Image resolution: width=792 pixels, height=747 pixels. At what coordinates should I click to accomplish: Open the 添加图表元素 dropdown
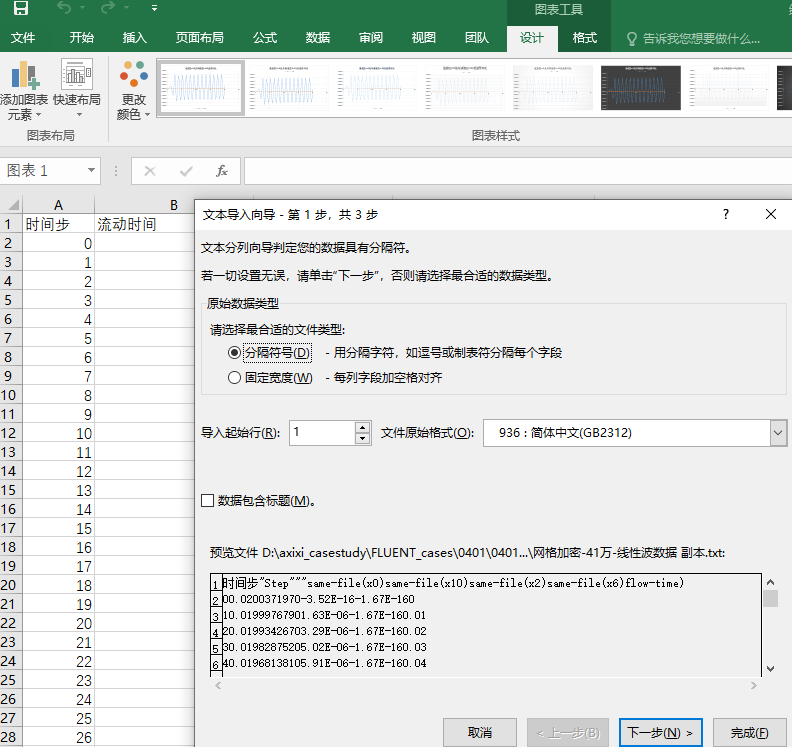coord(24,90)
